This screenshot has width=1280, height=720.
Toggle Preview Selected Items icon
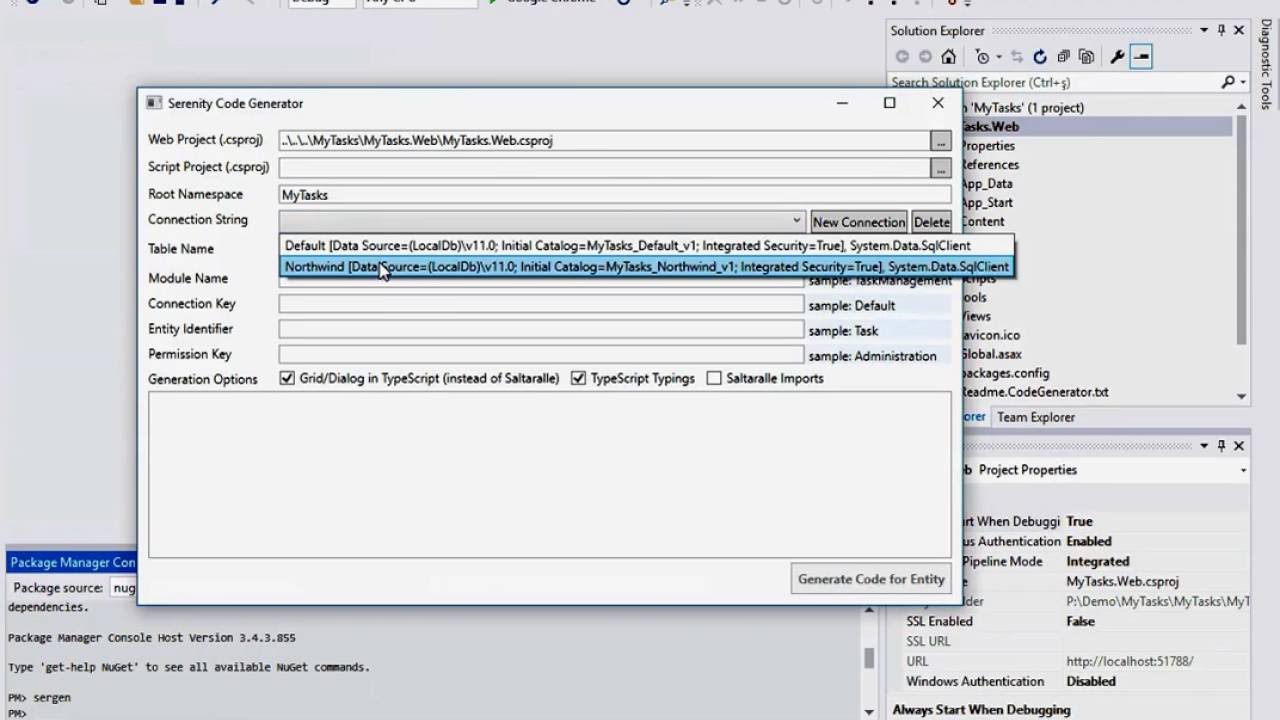pos(1141,57)
